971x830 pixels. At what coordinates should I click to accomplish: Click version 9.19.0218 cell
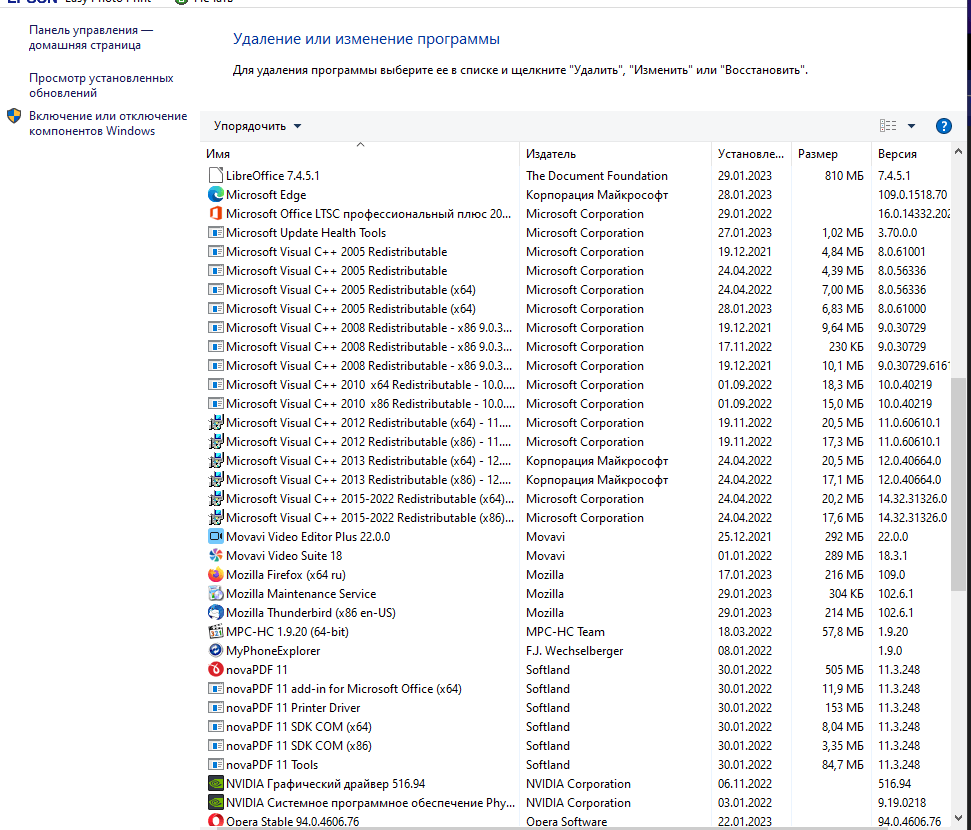(x=902, y=803)
